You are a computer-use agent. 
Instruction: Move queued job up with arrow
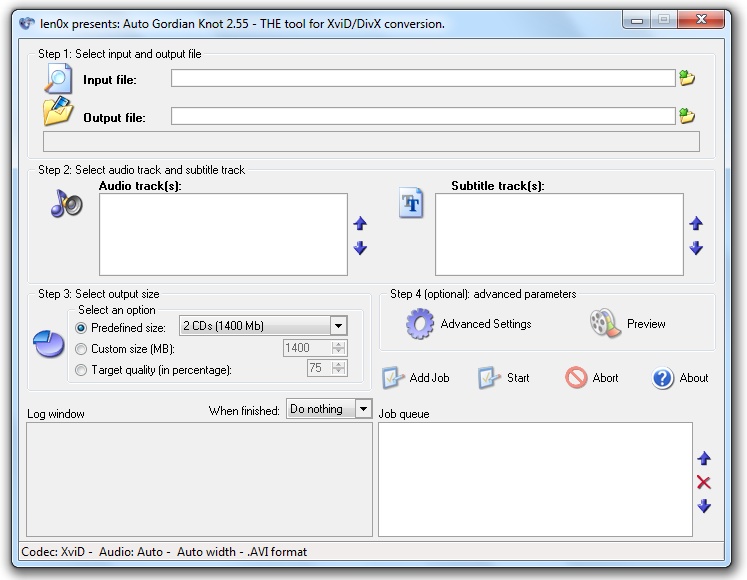click(704, 458)
